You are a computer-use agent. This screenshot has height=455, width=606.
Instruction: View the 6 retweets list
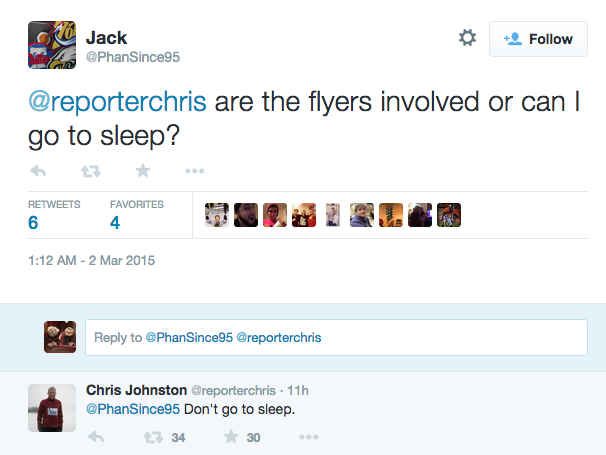(34, 222)
